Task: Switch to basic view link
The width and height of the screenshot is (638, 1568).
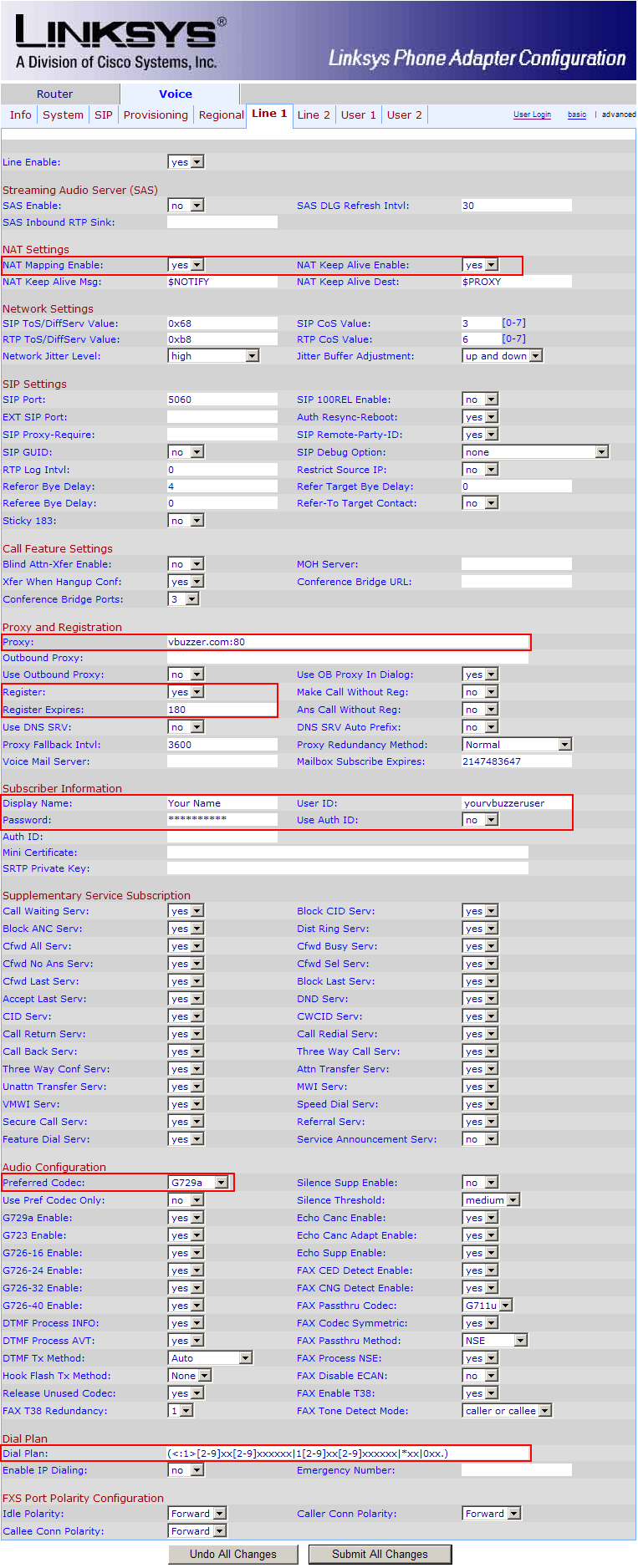Action: (577, 115)
